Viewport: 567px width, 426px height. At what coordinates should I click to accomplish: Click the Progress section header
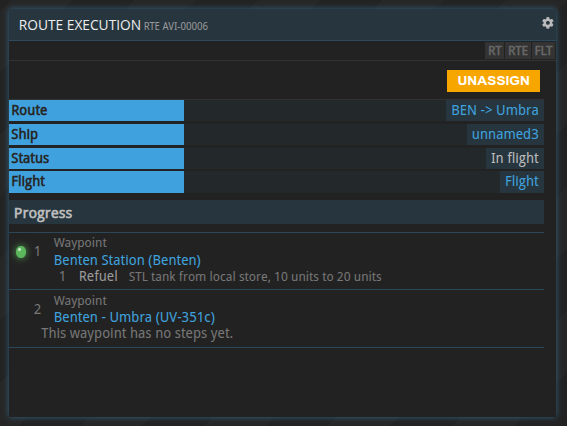click(x=276, y=213)
